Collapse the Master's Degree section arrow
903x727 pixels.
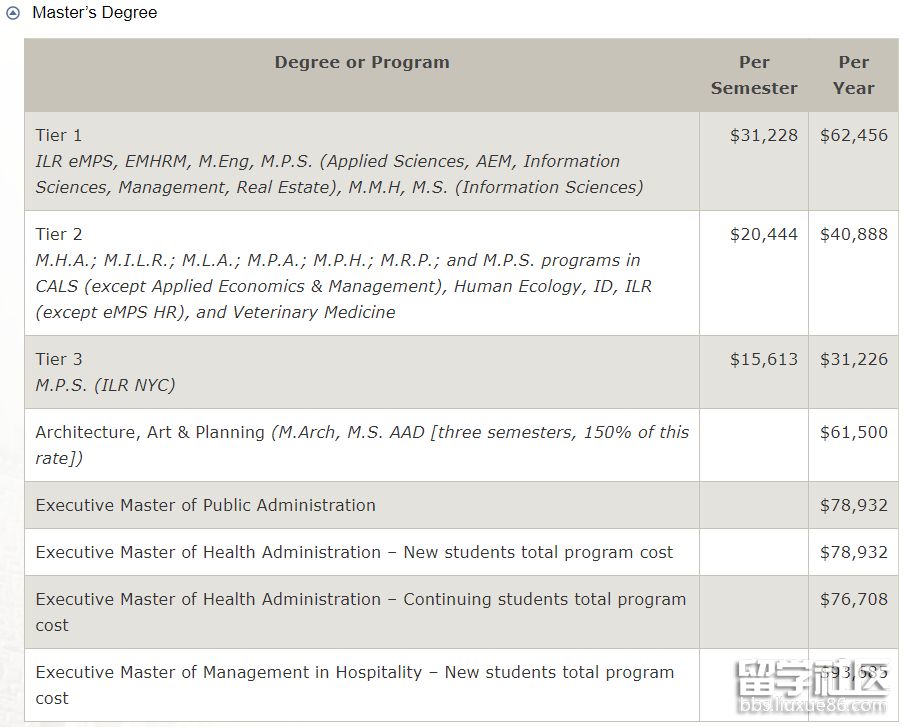tap(13, 13)
